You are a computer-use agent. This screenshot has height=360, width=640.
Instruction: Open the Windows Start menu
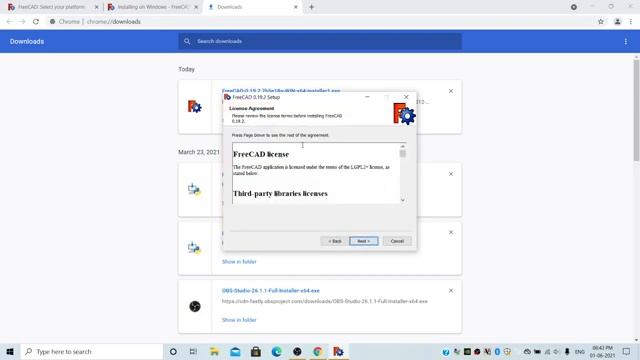click(10, 351)
